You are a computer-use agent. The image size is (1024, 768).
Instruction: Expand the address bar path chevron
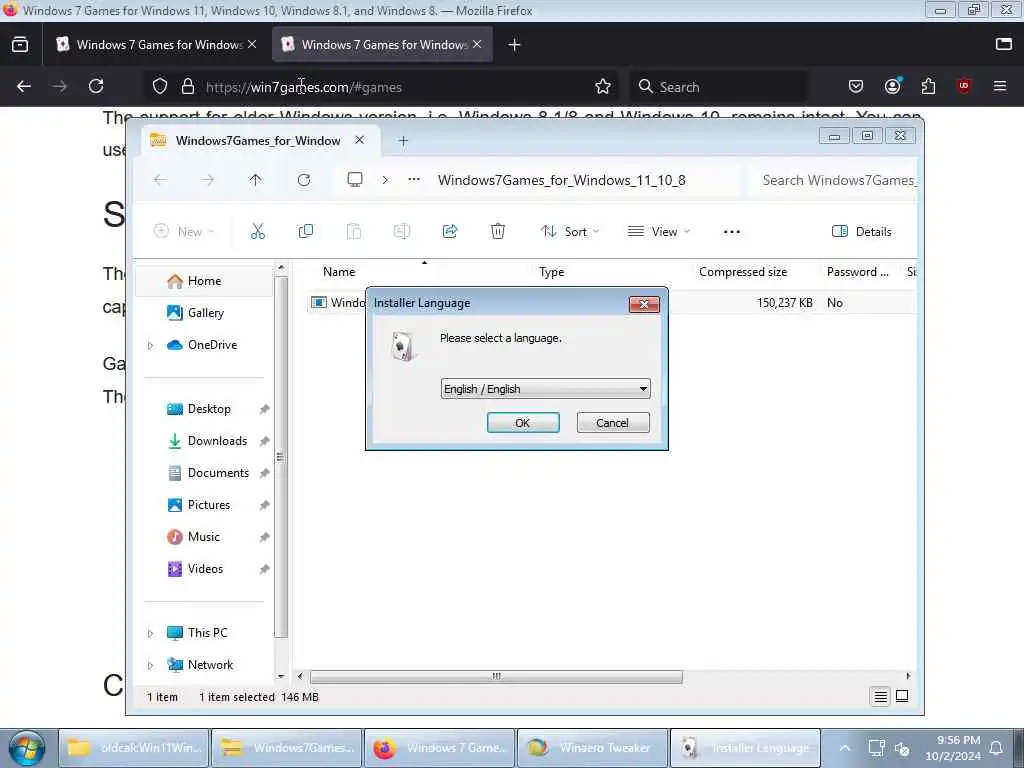[x=385, y=180]
